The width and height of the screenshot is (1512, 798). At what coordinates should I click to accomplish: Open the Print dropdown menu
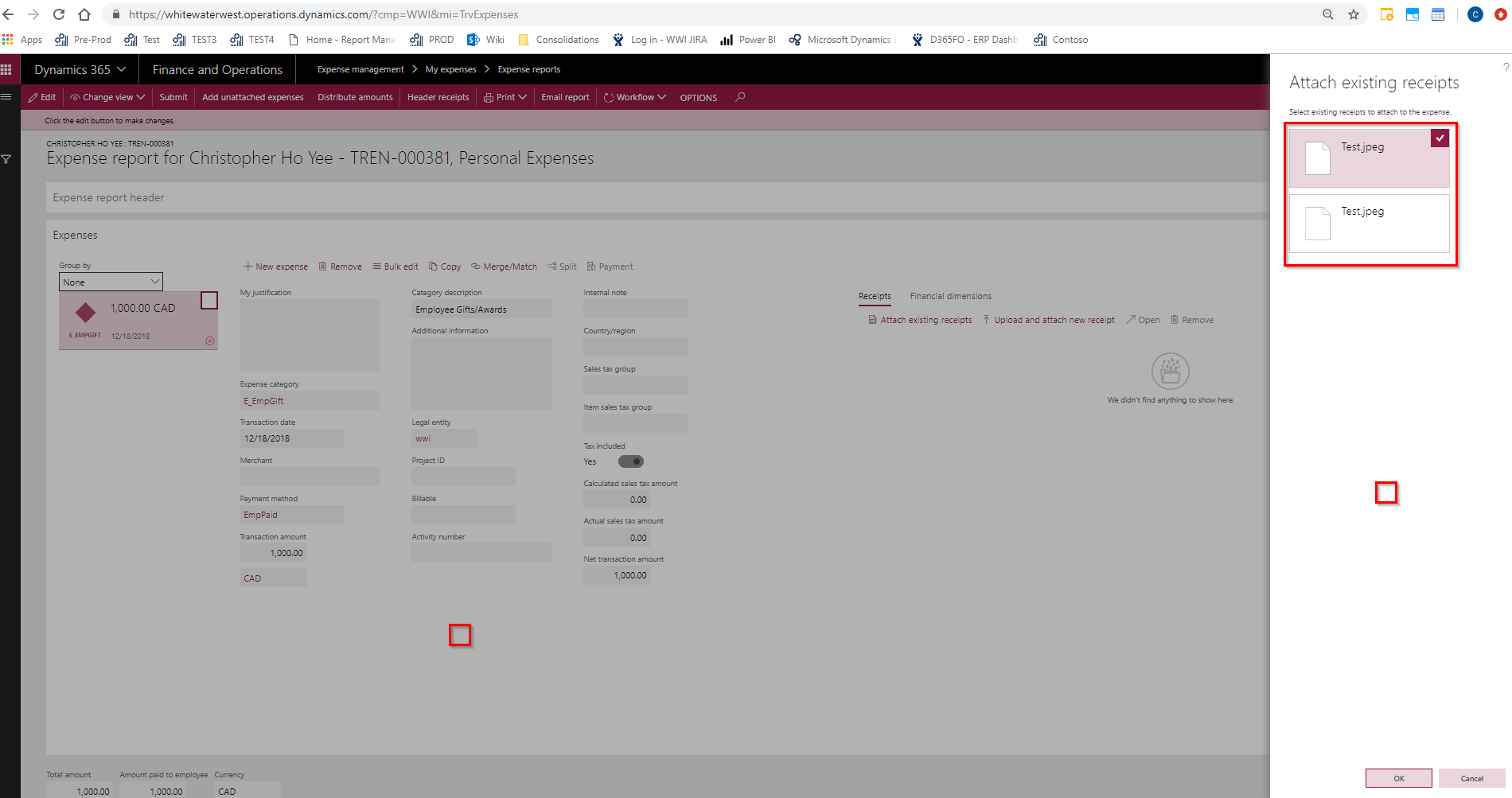(505, 97)
